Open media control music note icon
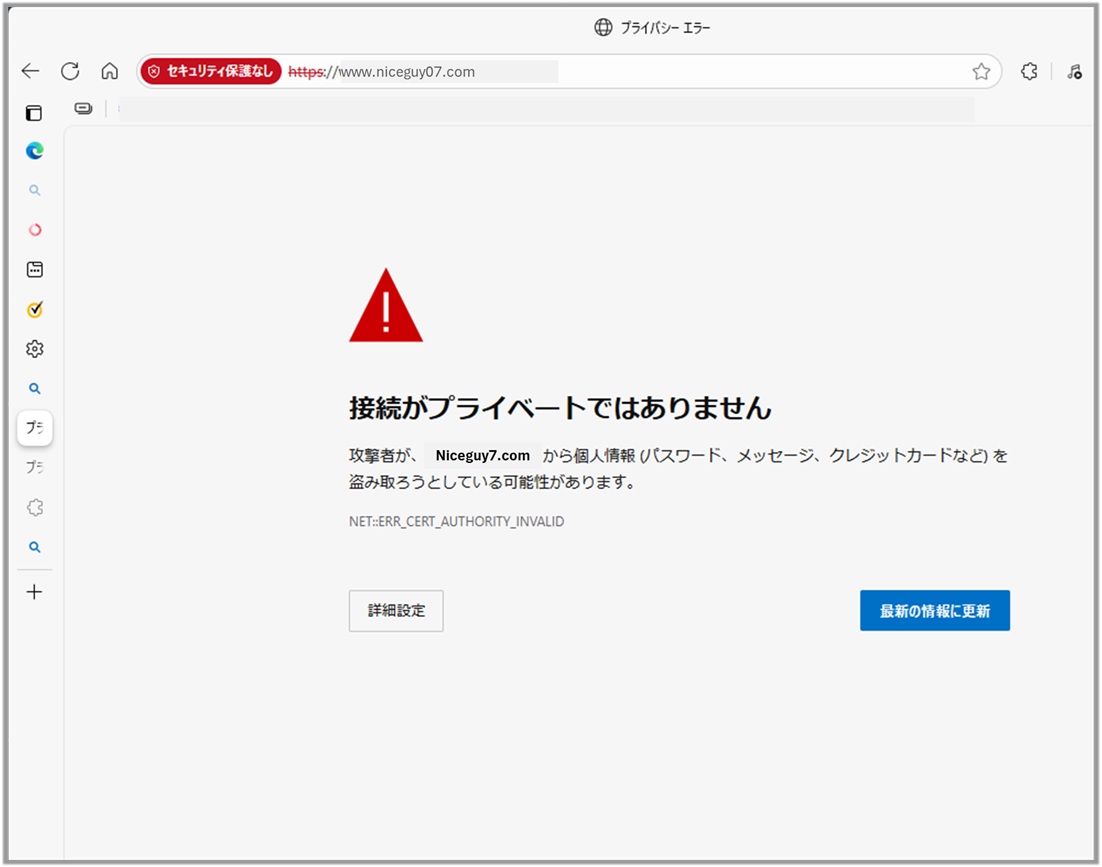 tap(1074, 71)
